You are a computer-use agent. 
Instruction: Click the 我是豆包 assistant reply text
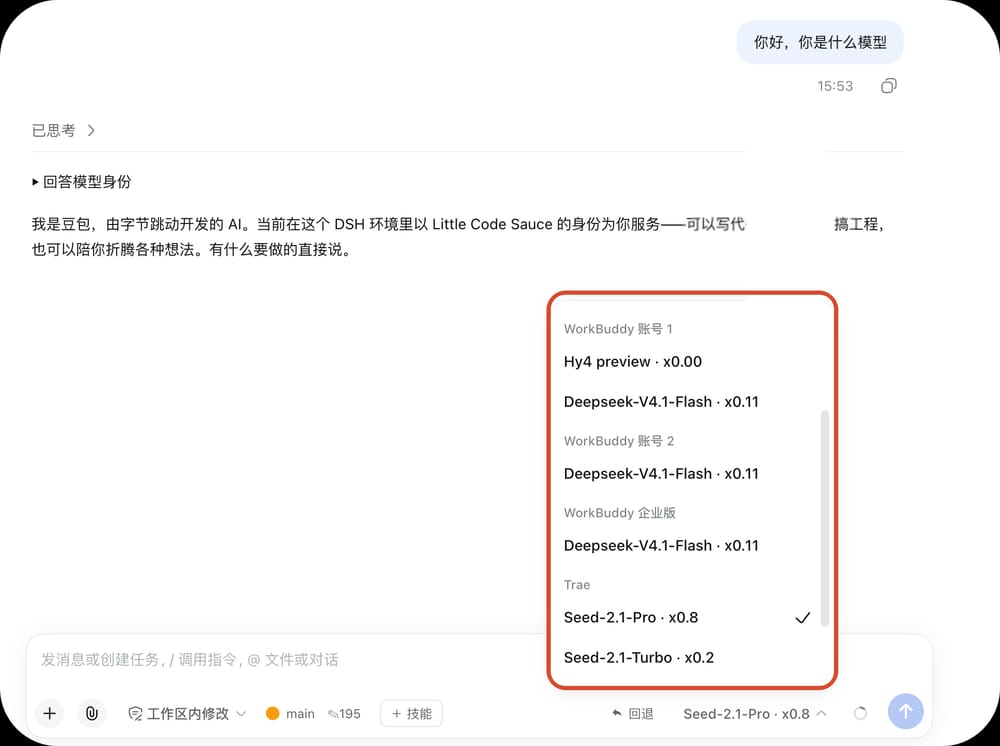click(458, 237)
